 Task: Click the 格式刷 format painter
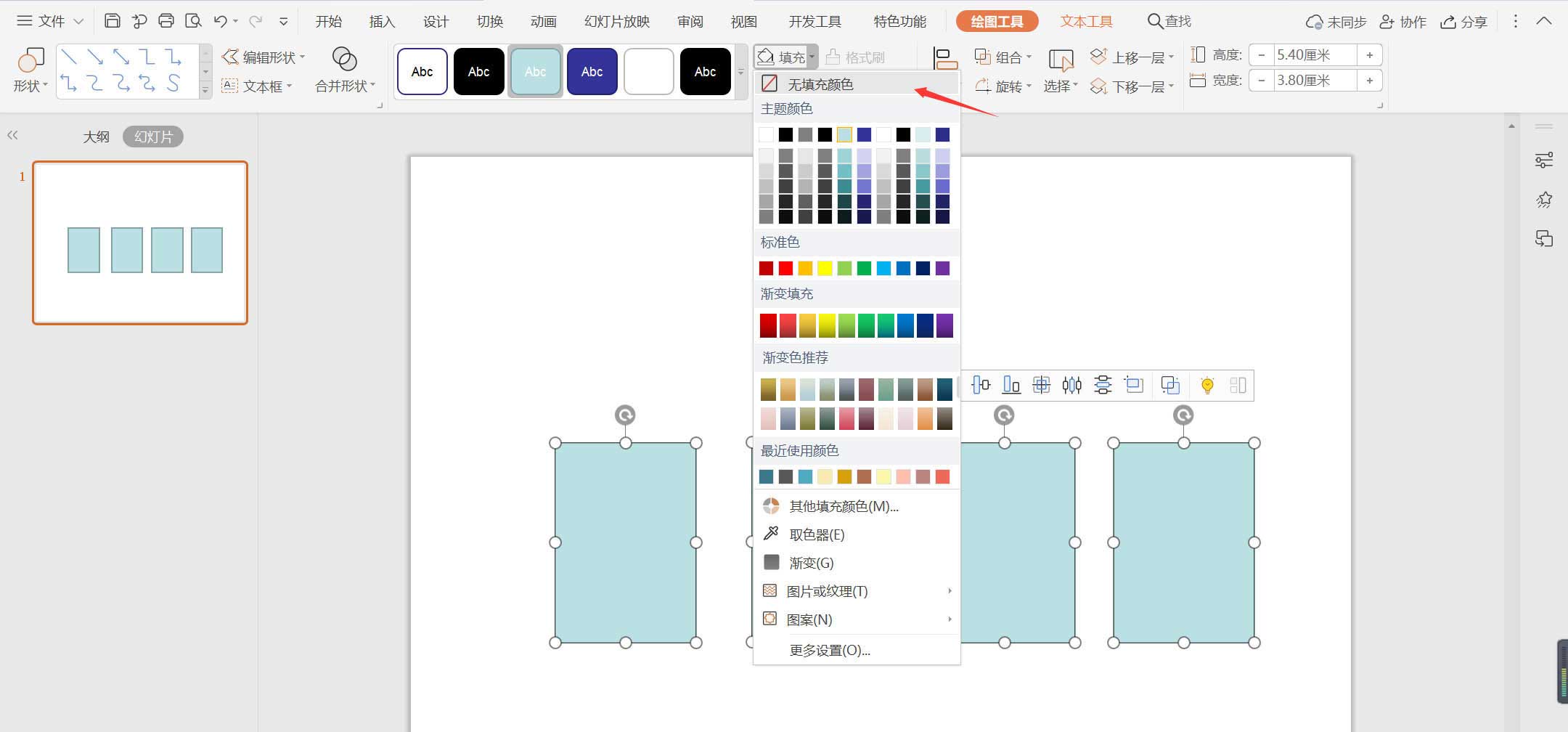click(856, 57)
